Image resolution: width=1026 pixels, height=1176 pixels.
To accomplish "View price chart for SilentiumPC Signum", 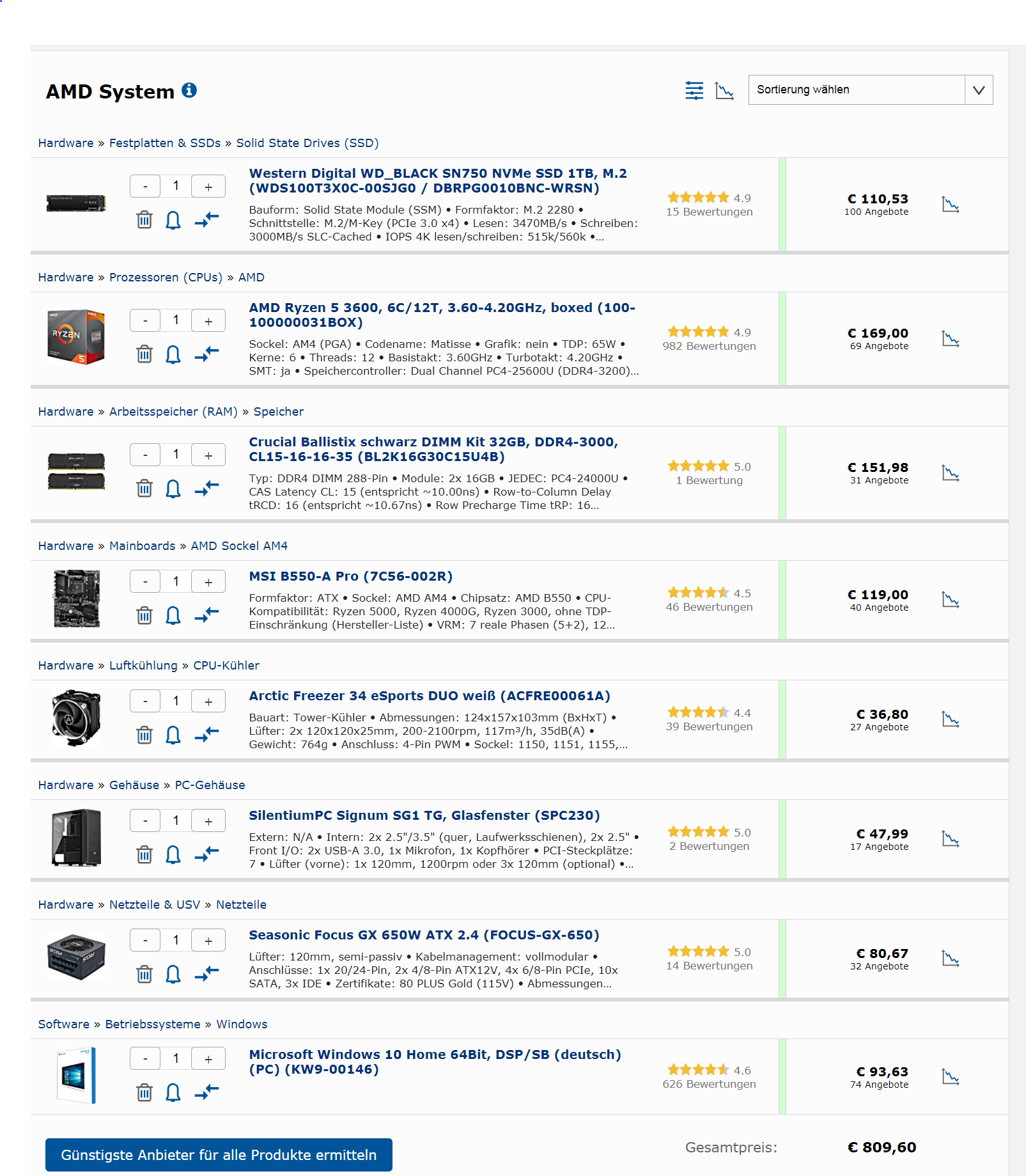I will 951,839.
